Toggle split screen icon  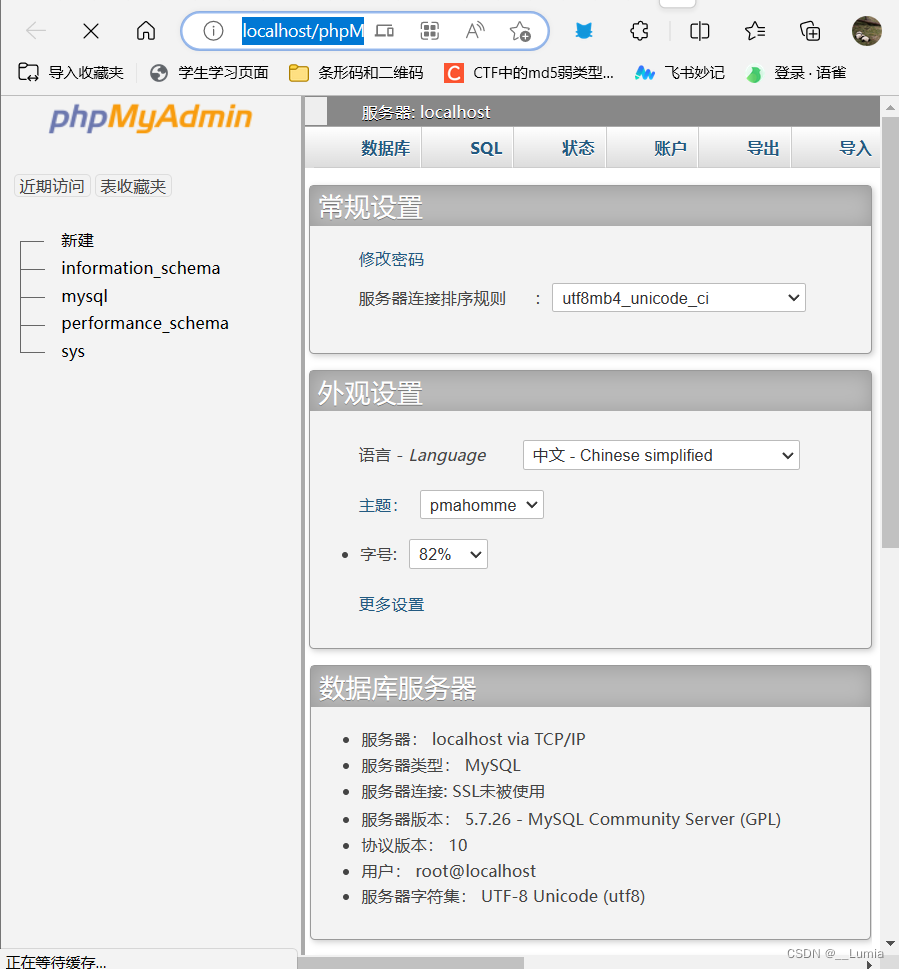[x=699, y=31]
